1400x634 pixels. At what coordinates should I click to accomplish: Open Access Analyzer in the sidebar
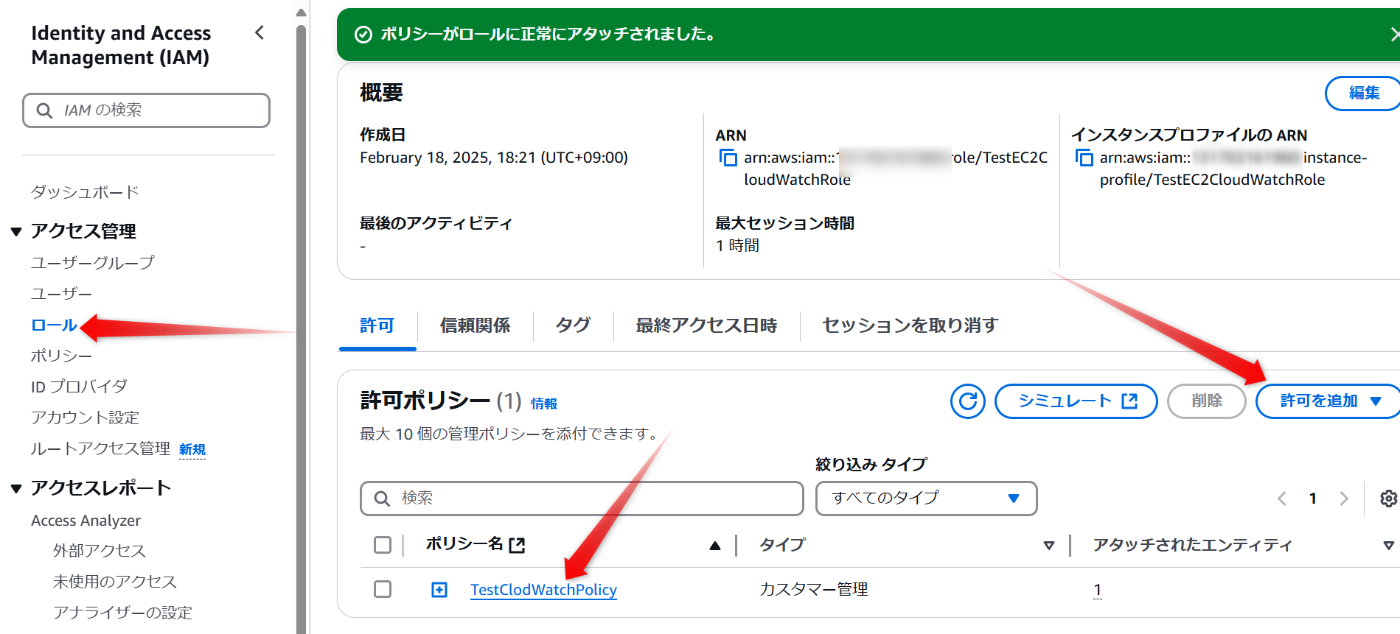[x=86, y=520]
